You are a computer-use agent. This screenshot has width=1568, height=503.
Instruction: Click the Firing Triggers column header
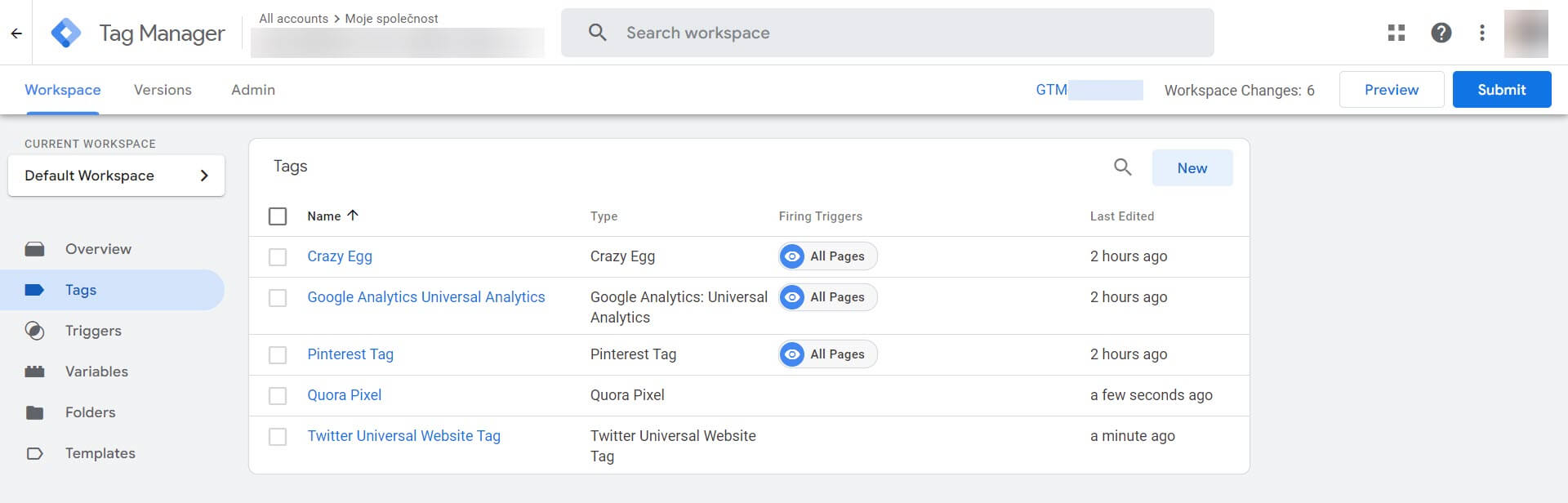[821, 216]
